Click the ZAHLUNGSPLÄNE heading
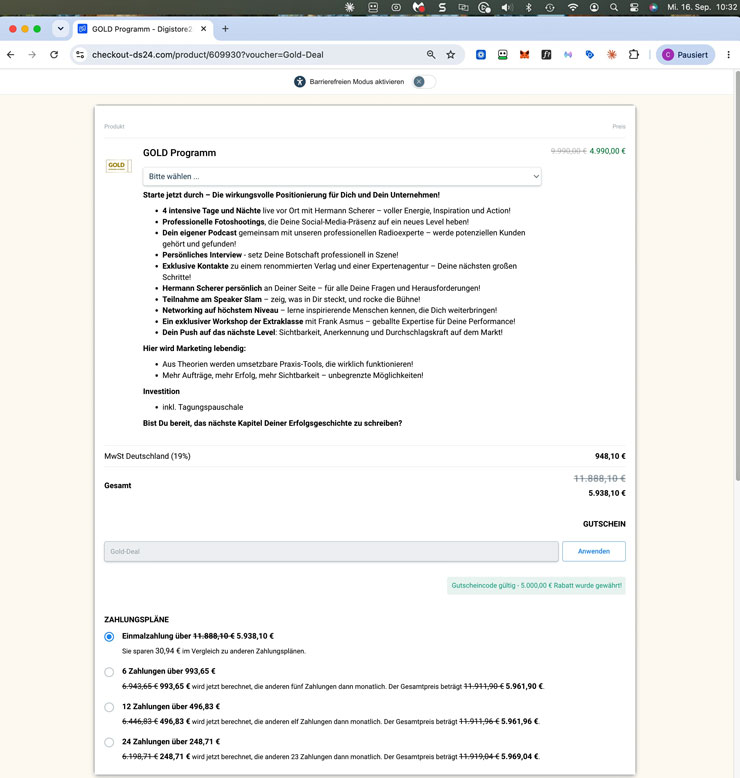This screenshot has height=778, width=740. coord(136,620)
